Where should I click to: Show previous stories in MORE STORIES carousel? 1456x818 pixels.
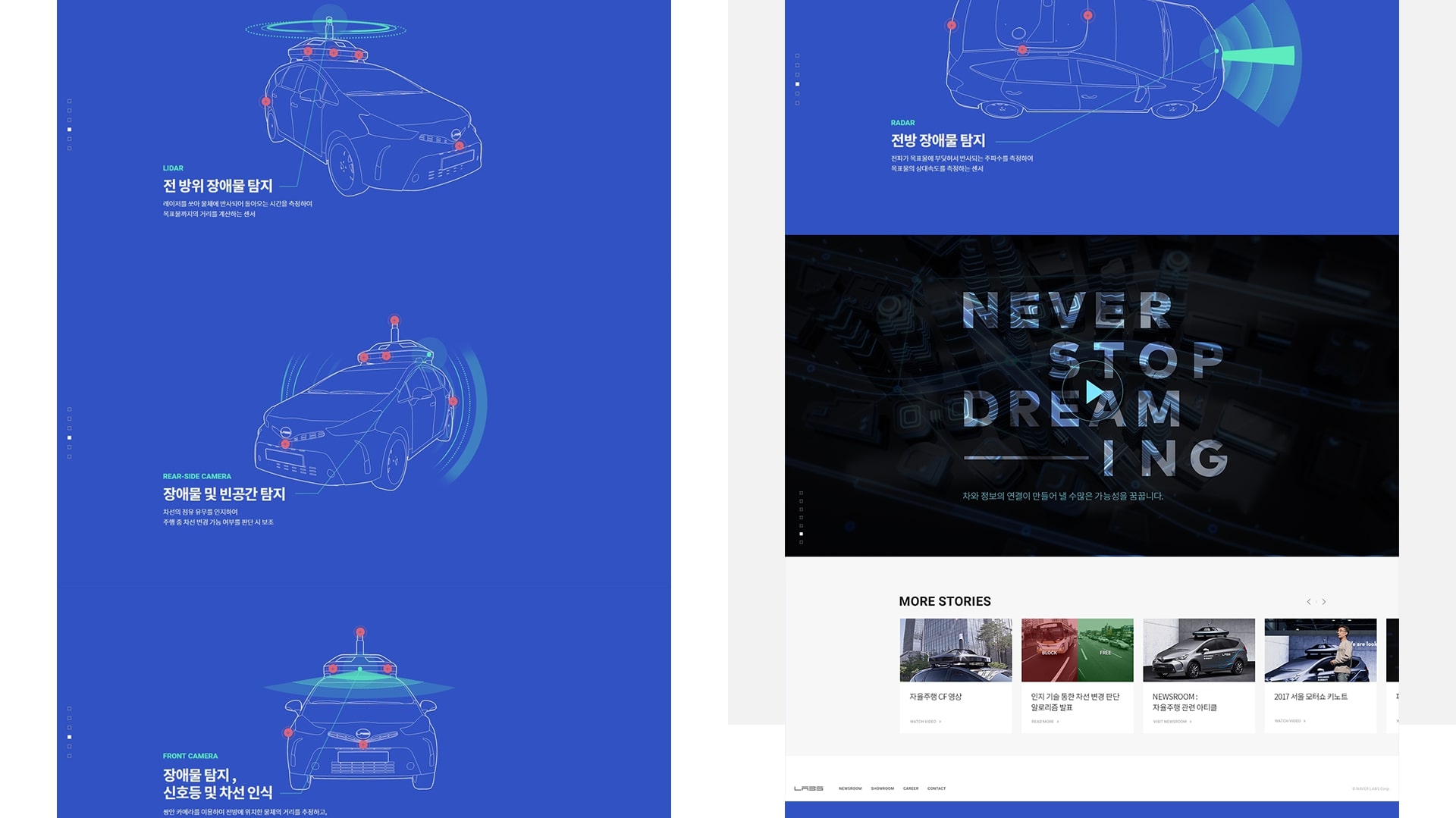[x=1309, y=602]
